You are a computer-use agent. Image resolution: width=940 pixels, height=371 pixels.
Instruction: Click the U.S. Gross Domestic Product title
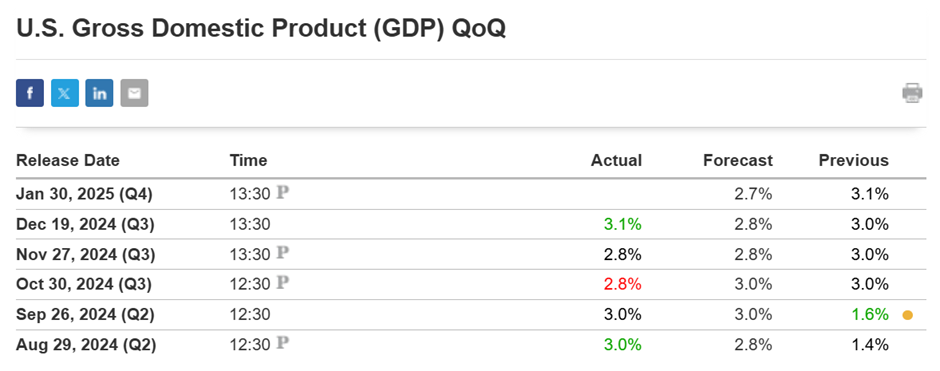point(261,29)
